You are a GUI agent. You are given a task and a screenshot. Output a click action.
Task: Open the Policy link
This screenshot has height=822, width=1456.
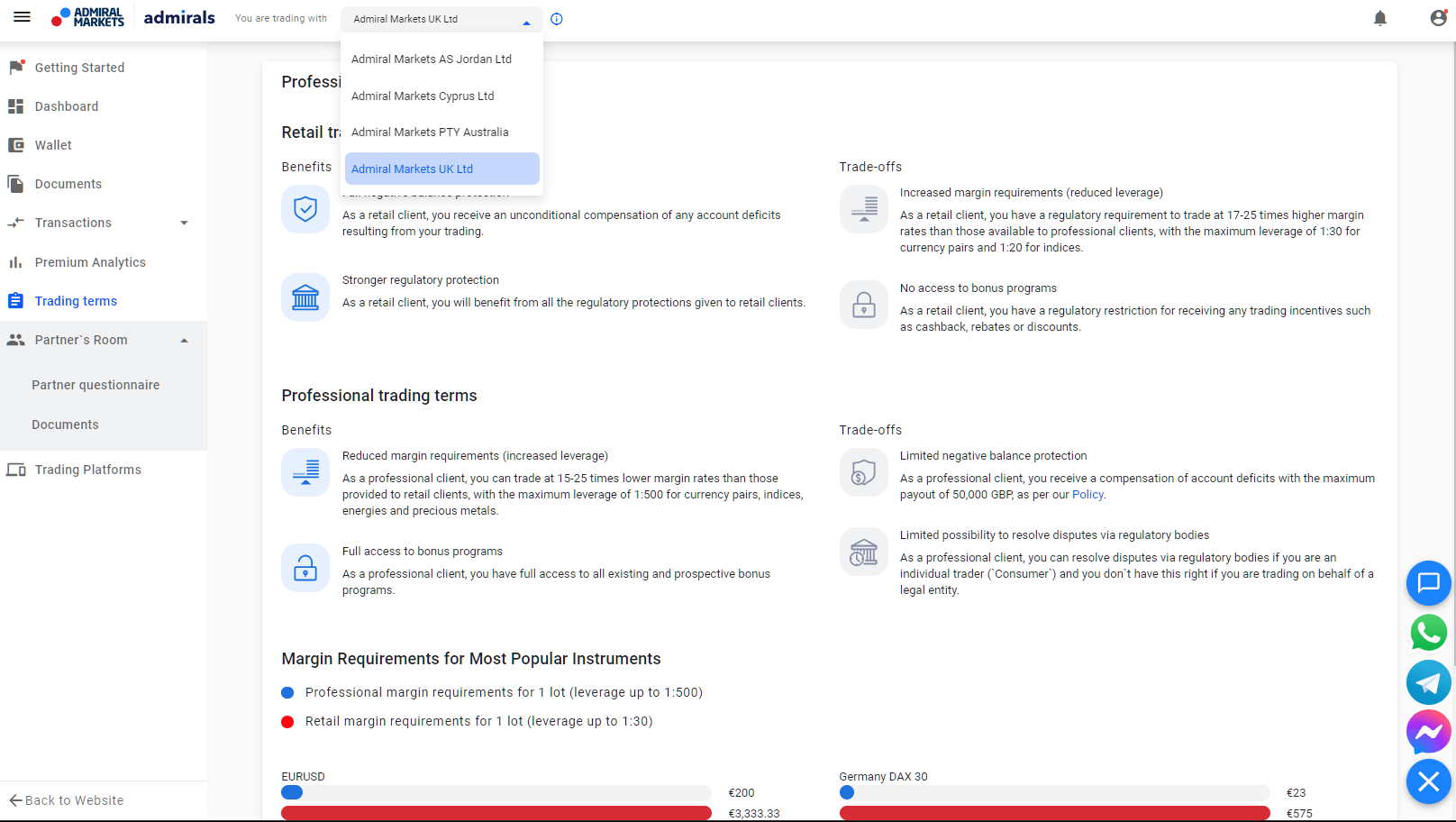(x=1087, y=495)
